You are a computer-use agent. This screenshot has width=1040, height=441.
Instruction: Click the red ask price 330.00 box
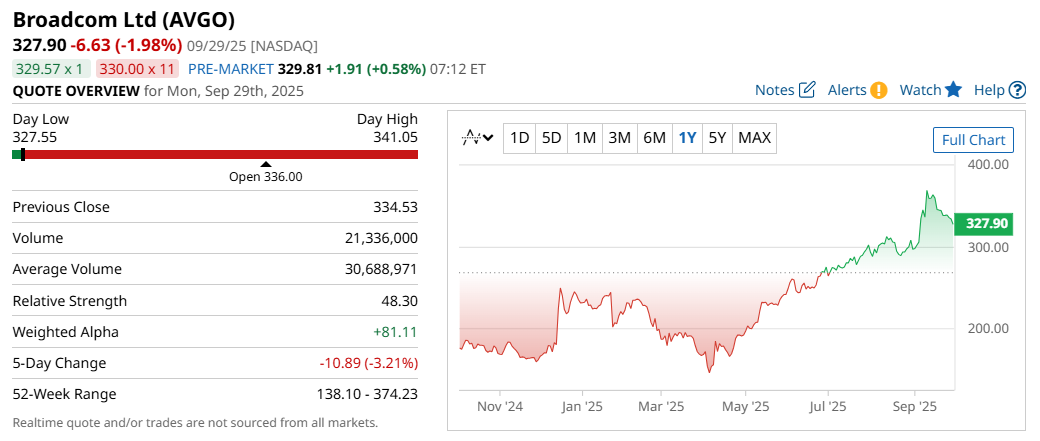pyautogui.click(x=138, y=69)
